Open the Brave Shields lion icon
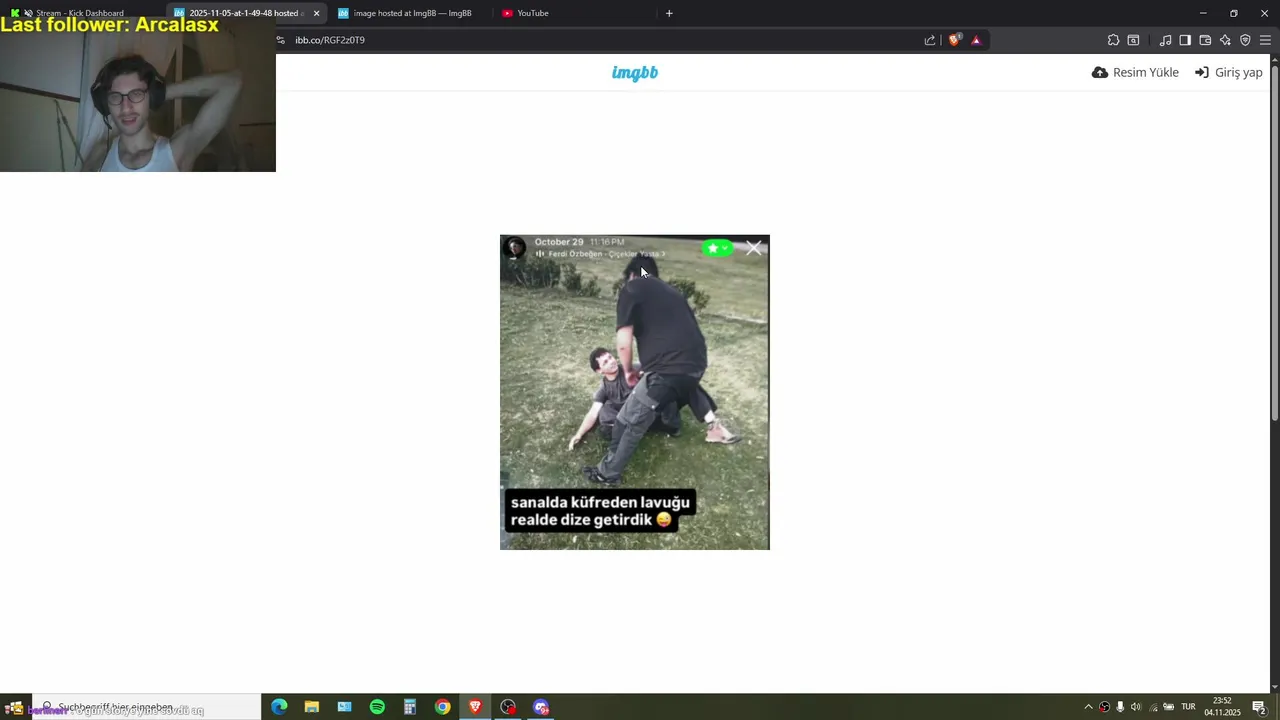Viewport: 1280px width, 720px height. tap(955, 40)
